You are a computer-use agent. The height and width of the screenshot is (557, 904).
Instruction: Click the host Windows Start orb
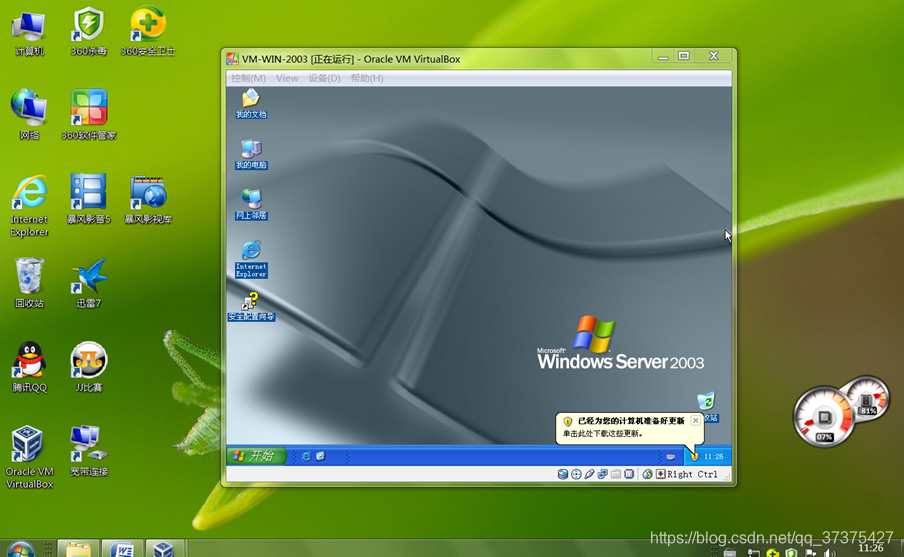(20, 550)
